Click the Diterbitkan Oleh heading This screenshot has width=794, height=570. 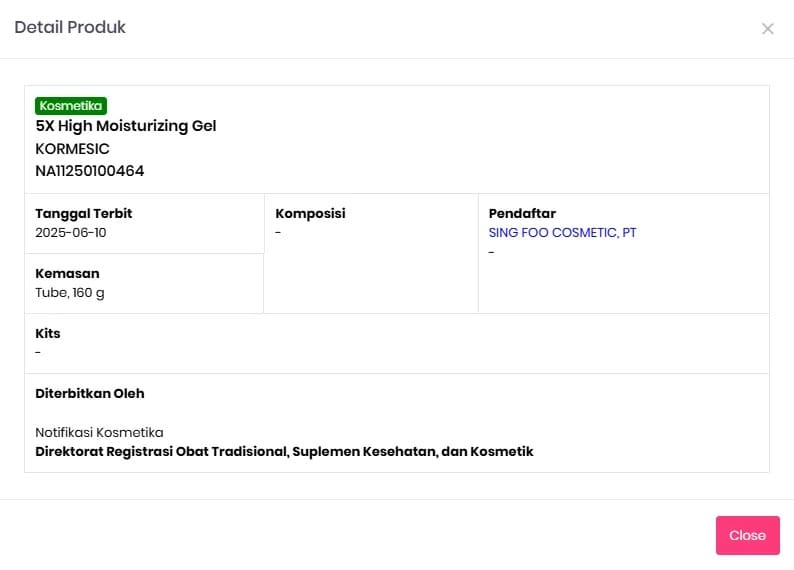pos(89,393)
